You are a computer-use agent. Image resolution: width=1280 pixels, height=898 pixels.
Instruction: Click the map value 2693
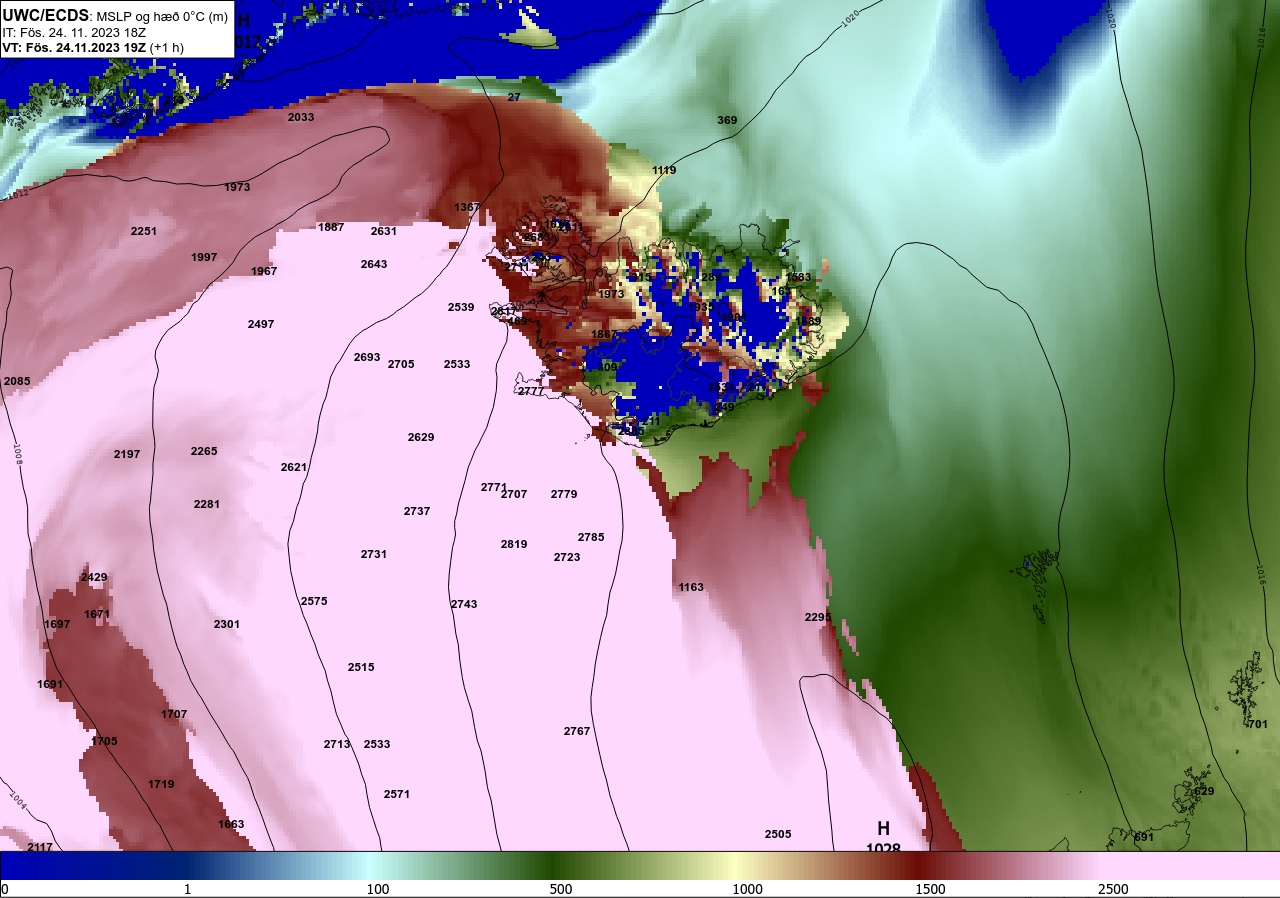367,357
